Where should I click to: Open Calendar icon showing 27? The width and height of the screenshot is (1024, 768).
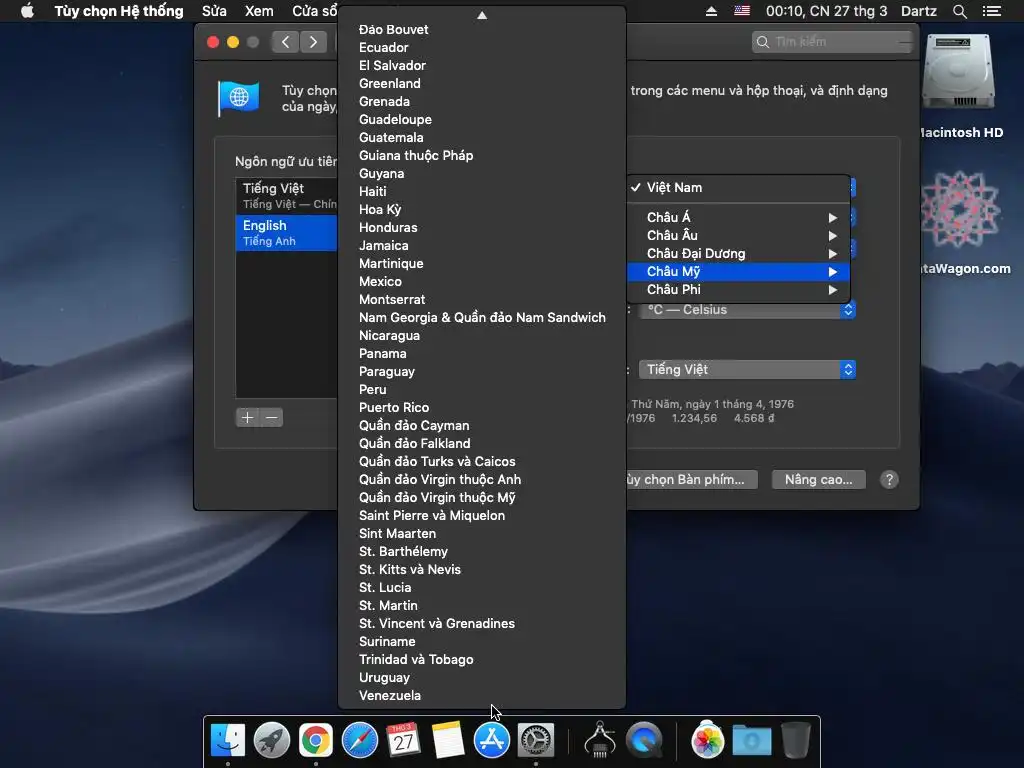click(404, 741)
